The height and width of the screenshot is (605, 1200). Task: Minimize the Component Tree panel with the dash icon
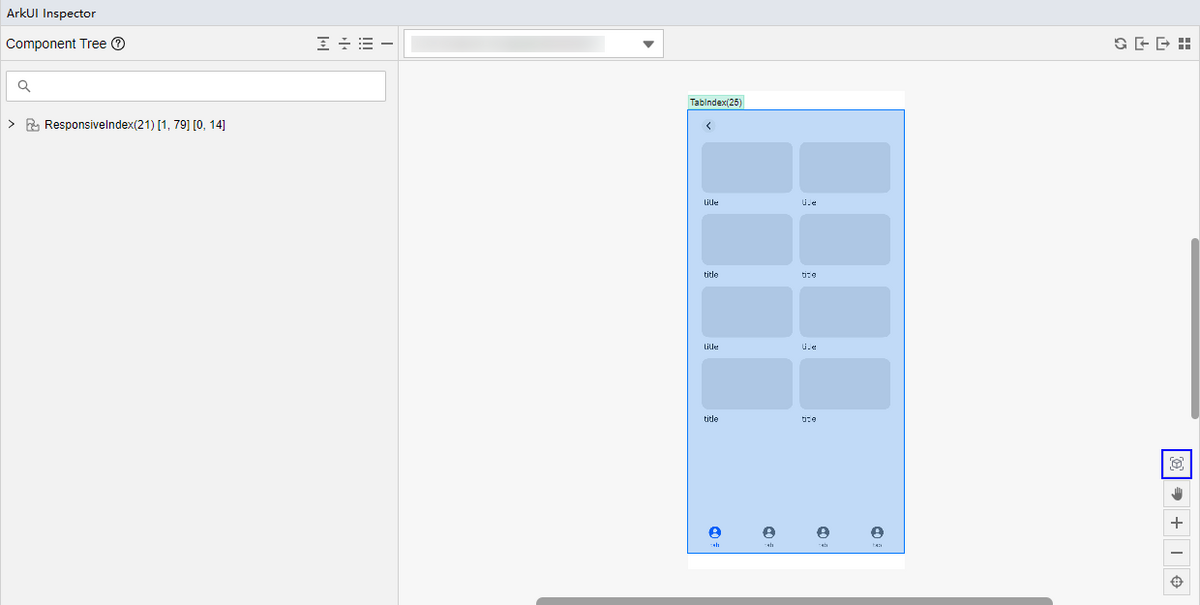point(387,44)
